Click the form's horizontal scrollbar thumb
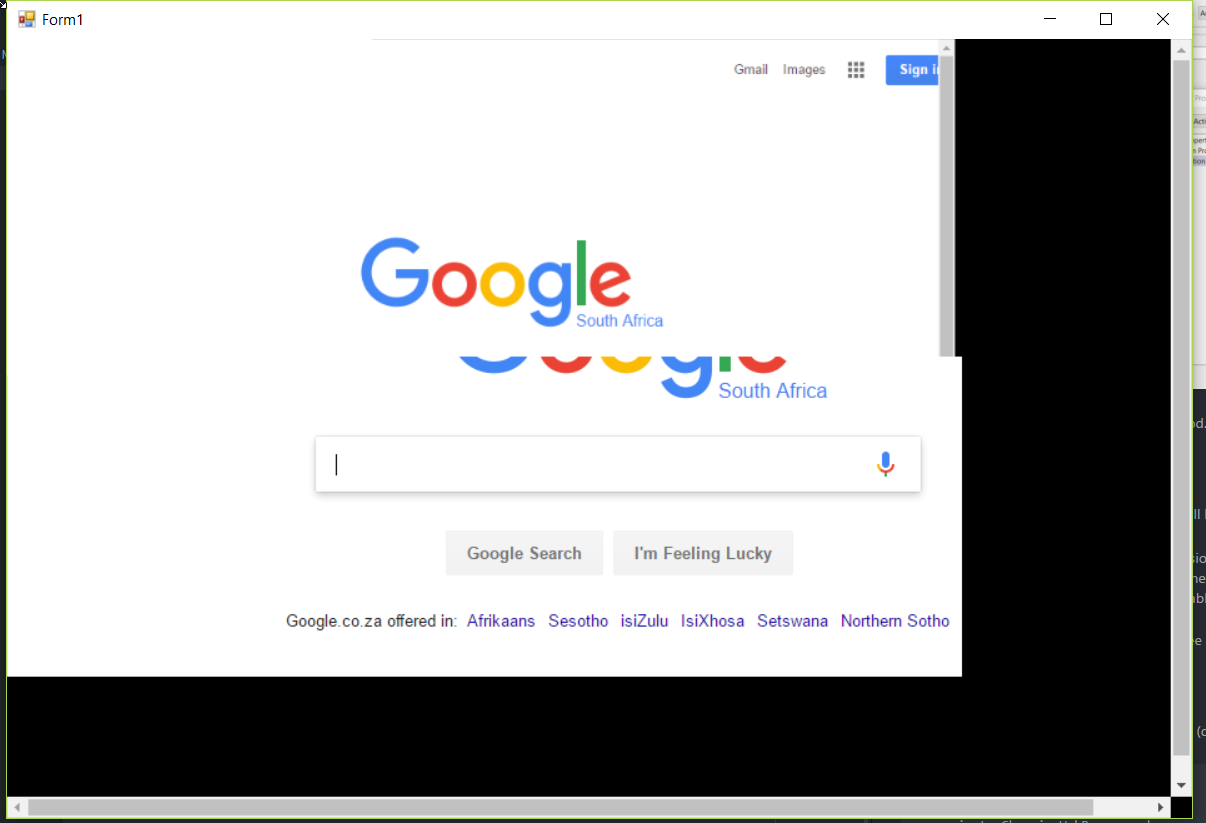Screen dimensions: 1206x823 [560, 807]
